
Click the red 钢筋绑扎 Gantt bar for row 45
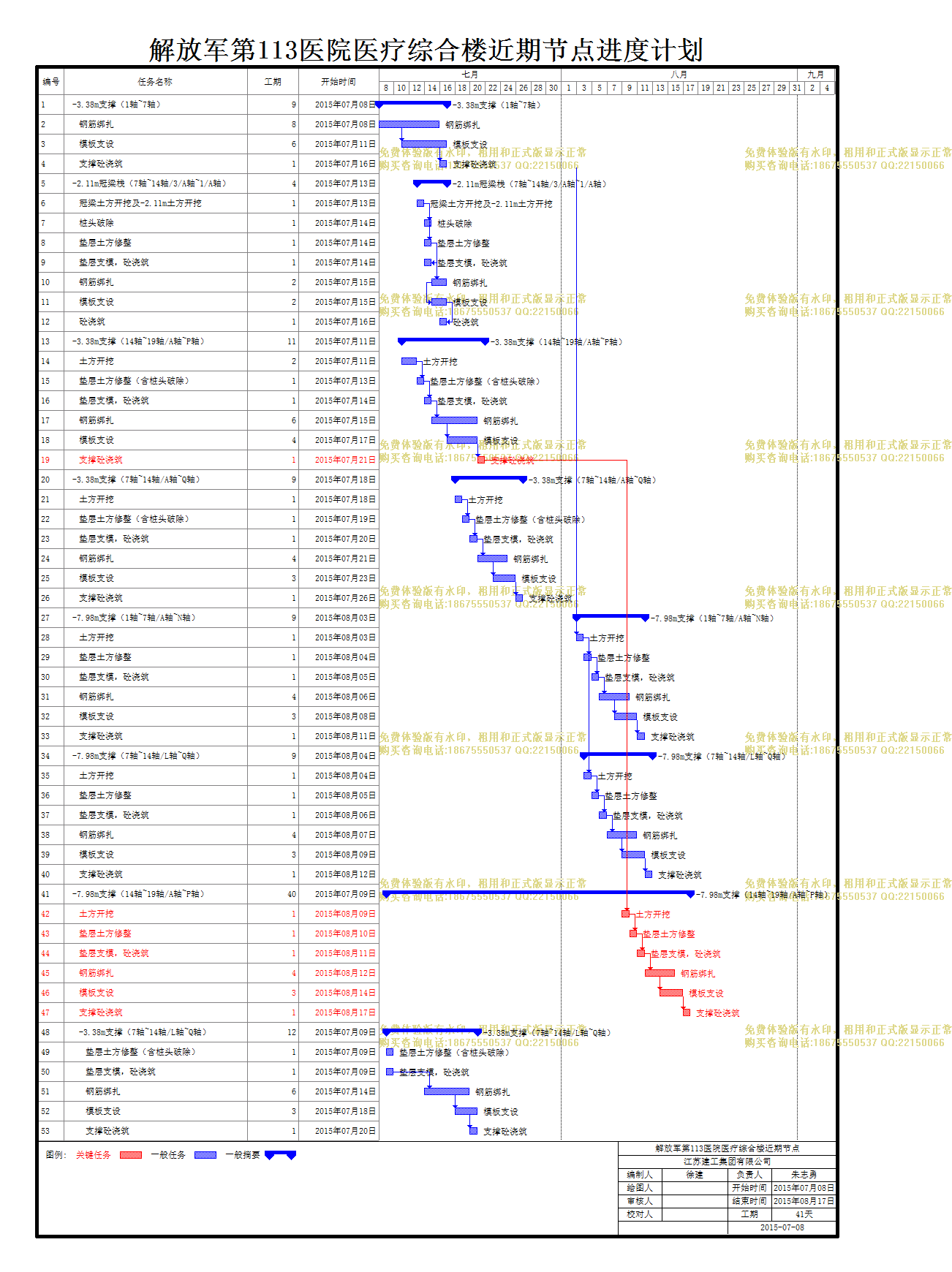click(x=660, y=973)
